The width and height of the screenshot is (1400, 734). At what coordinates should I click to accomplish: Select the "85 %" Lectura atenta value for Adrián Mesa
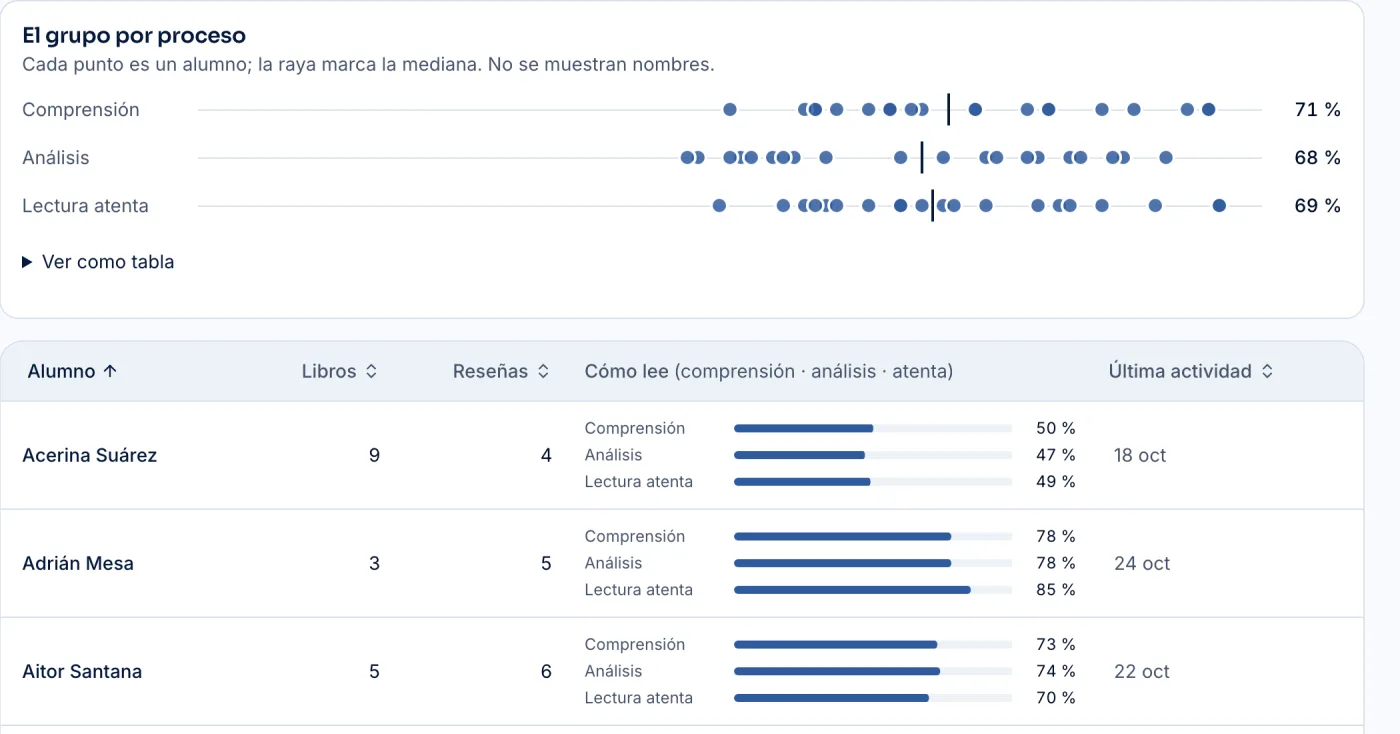coord(1056,590)
